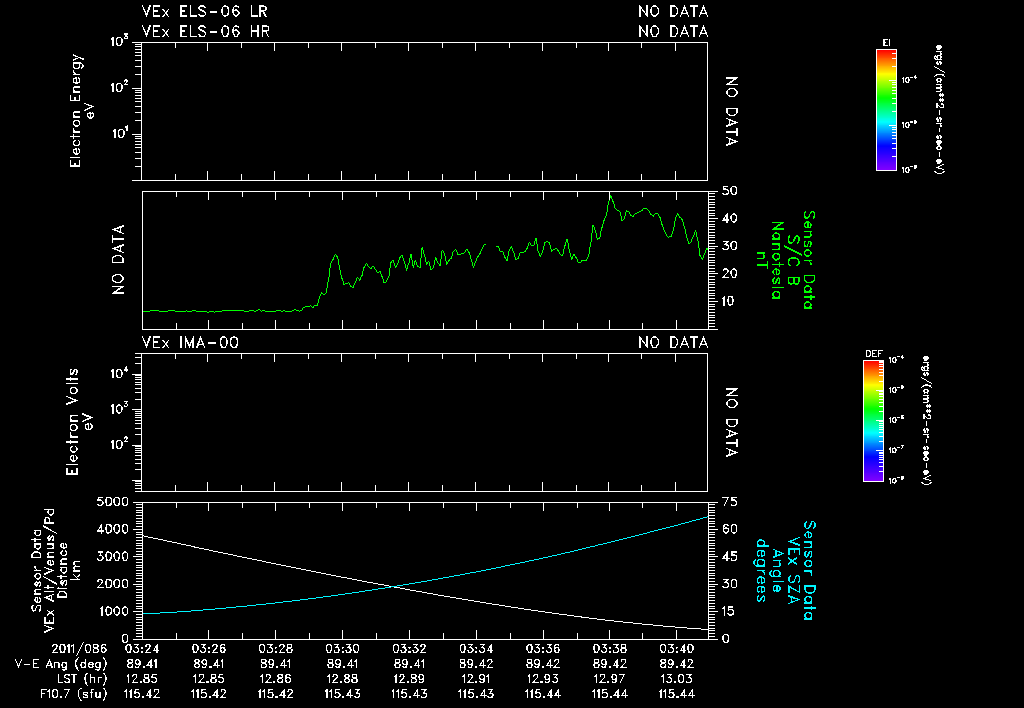
Task: Click the 60 tick on SZA axis
Action: pos(729,530)
